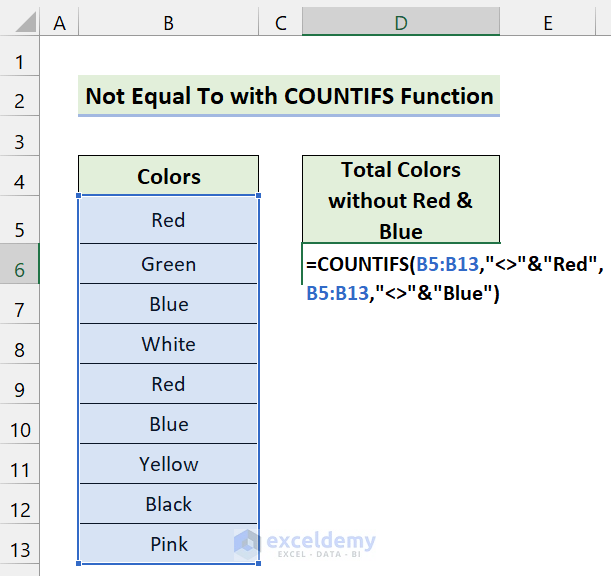Select the "Total Colors without Red & Blue" header

coord(400,200)
